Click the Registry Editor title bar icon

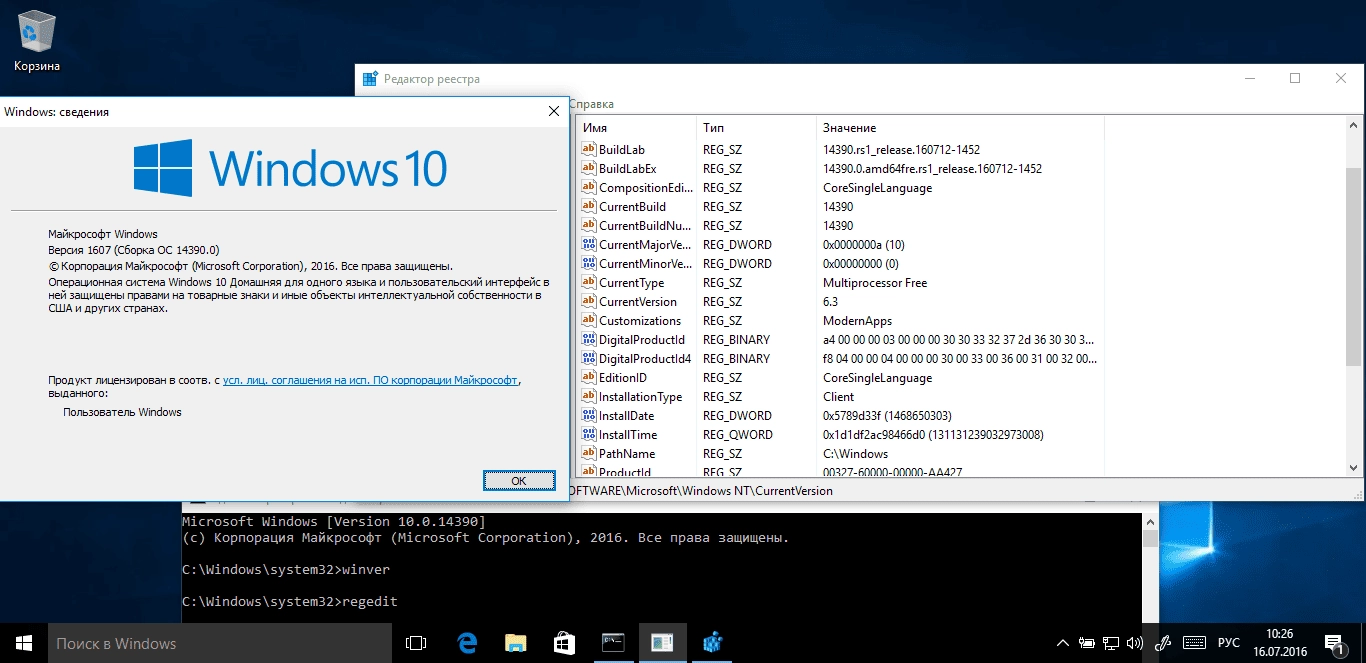[x=370, y=79]
